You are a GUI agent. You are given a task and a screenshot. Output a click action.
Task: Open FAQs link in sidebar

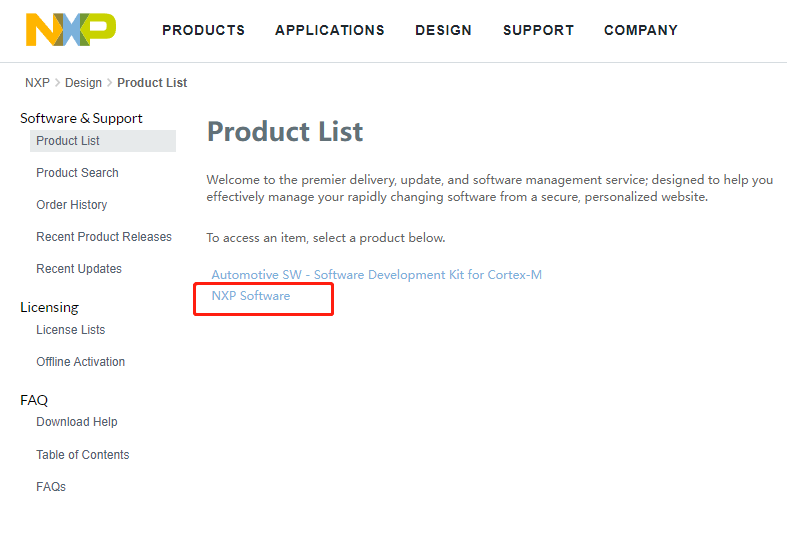tap(51, 487)
